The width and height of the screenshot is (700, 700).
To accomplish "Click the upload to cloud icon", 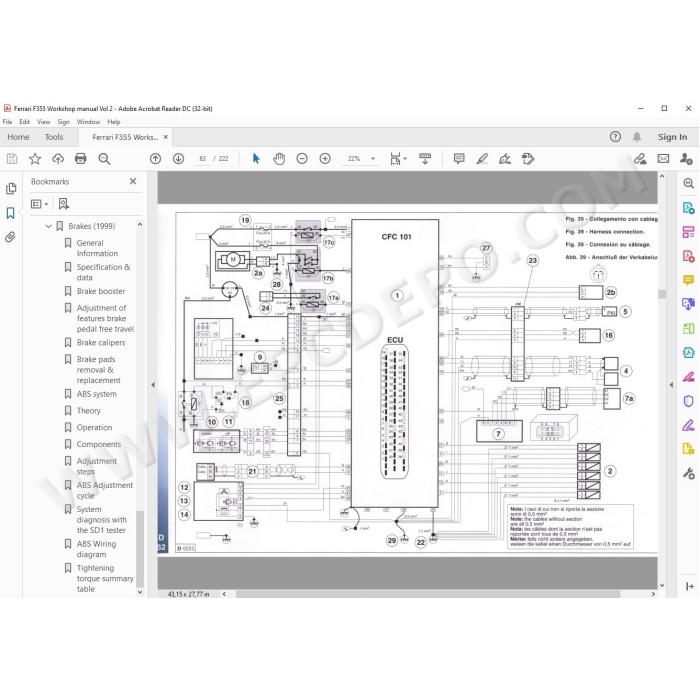I will tap(58, 159).
